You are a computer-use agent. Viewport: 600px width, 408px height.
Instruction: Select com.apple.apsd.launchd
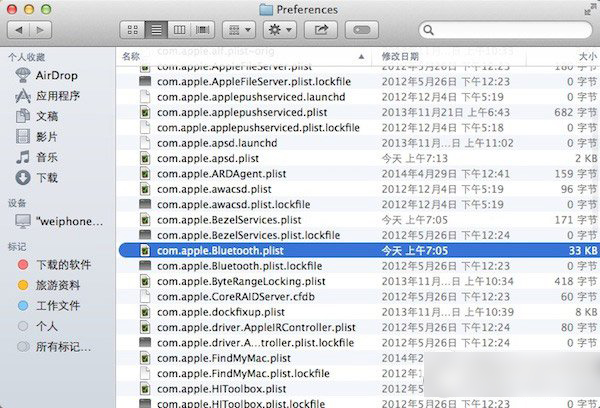358,143
